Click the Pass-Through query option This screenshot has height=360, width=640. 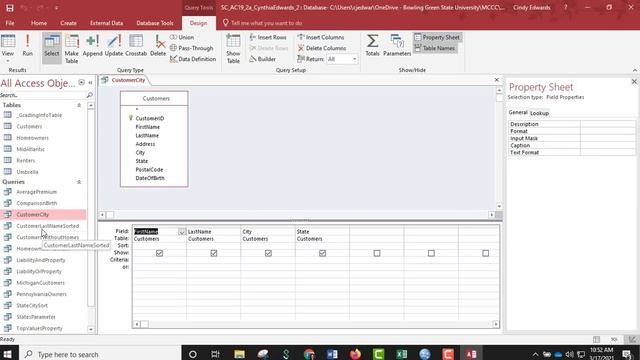click(191, 48)
